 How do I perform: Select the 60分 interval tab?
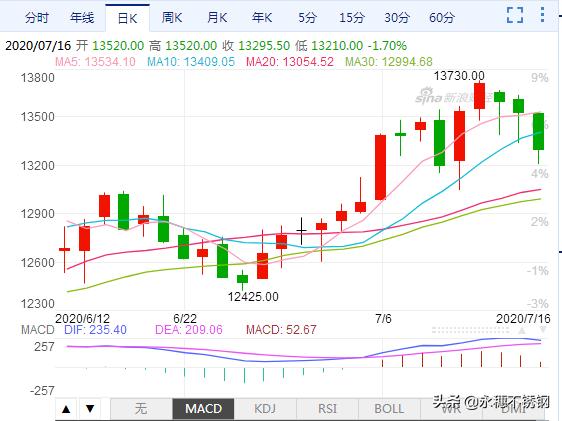(442, 17)
